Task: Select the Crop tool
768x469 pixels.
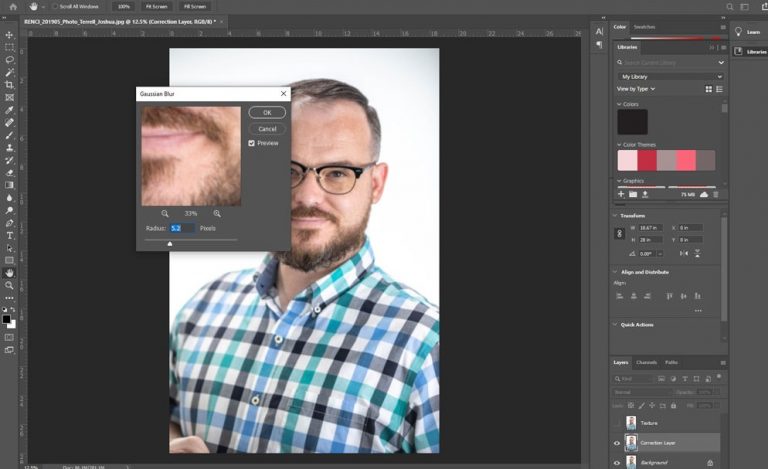Action: [x=9, y=85]
